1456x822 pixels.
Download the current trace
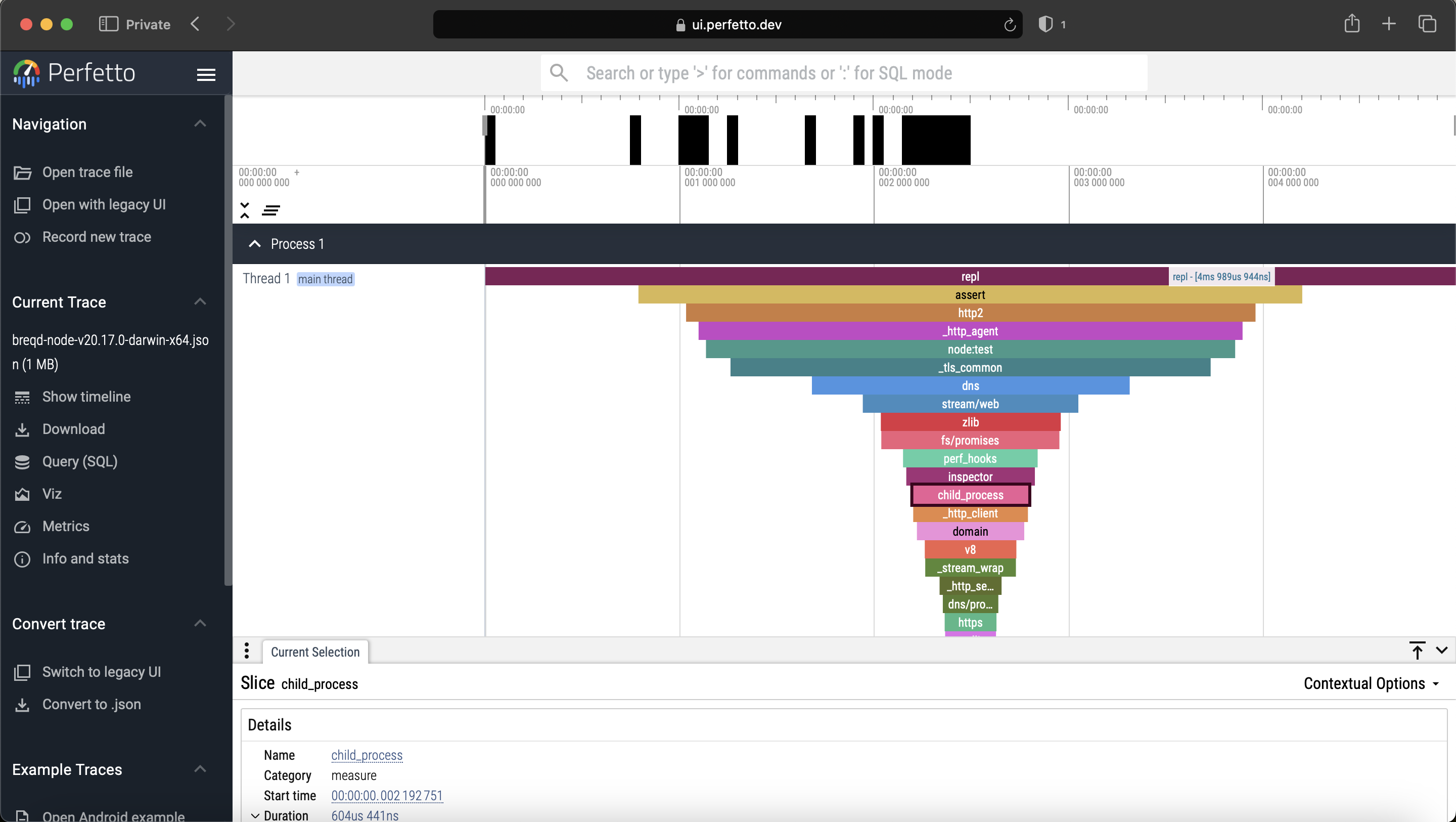coord(73,429)
